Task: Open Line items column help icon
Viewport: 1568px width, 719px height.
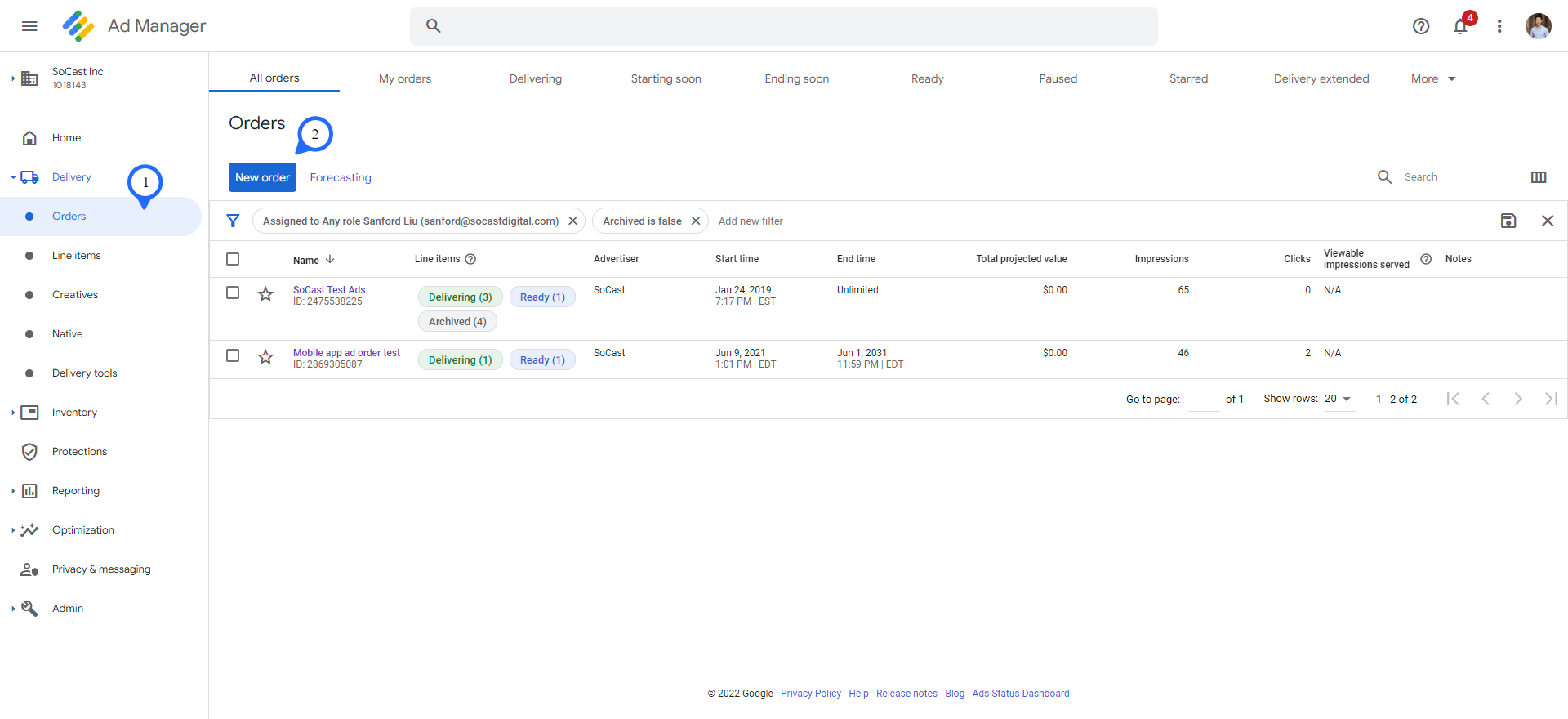Action: 470,259
